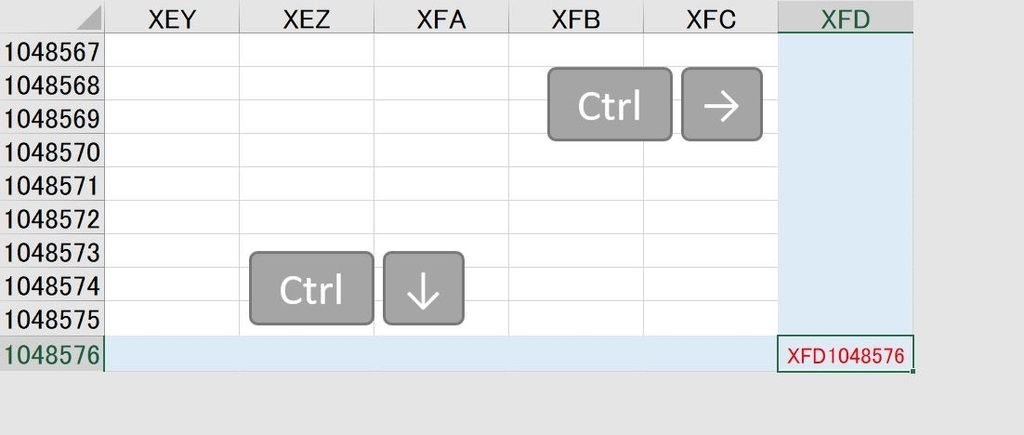Select row header 1048567
This screenshot has height=435, width=1024.
tap(52, 52)
